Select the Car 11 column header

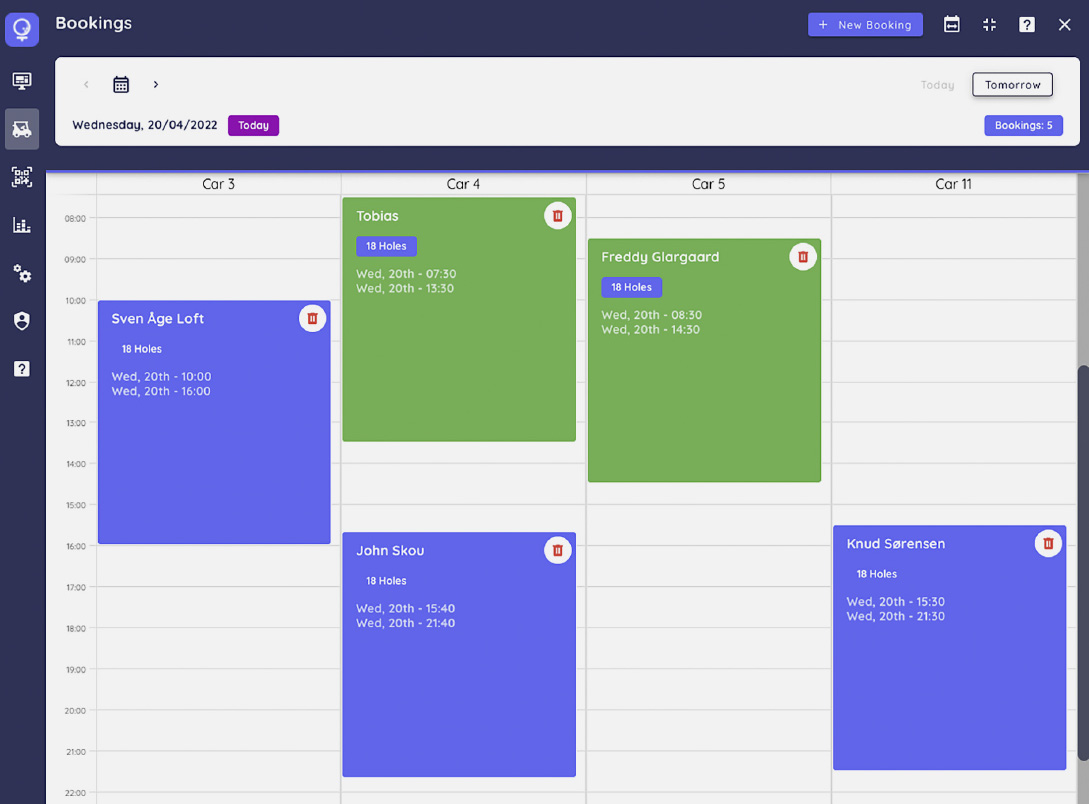tap(953, 184)
